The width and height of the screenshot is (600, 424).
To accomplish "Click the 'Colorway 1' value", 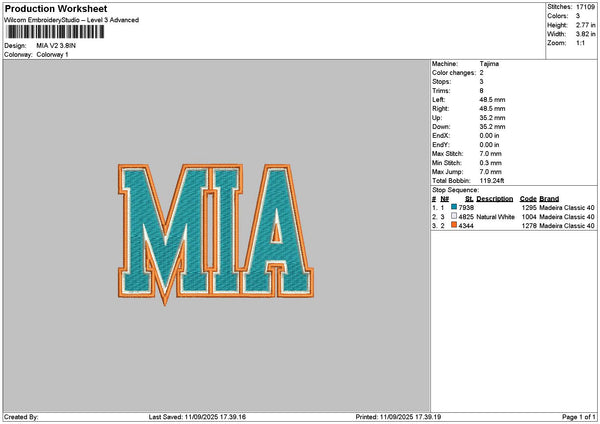I will [52, 55].
